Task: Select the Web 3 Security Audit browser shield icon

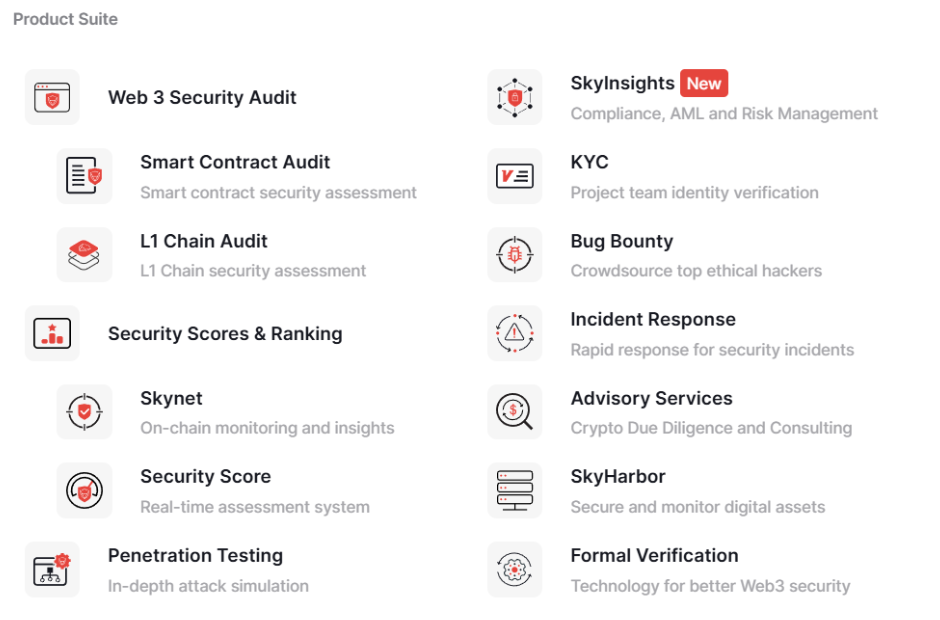Action: 51,97
